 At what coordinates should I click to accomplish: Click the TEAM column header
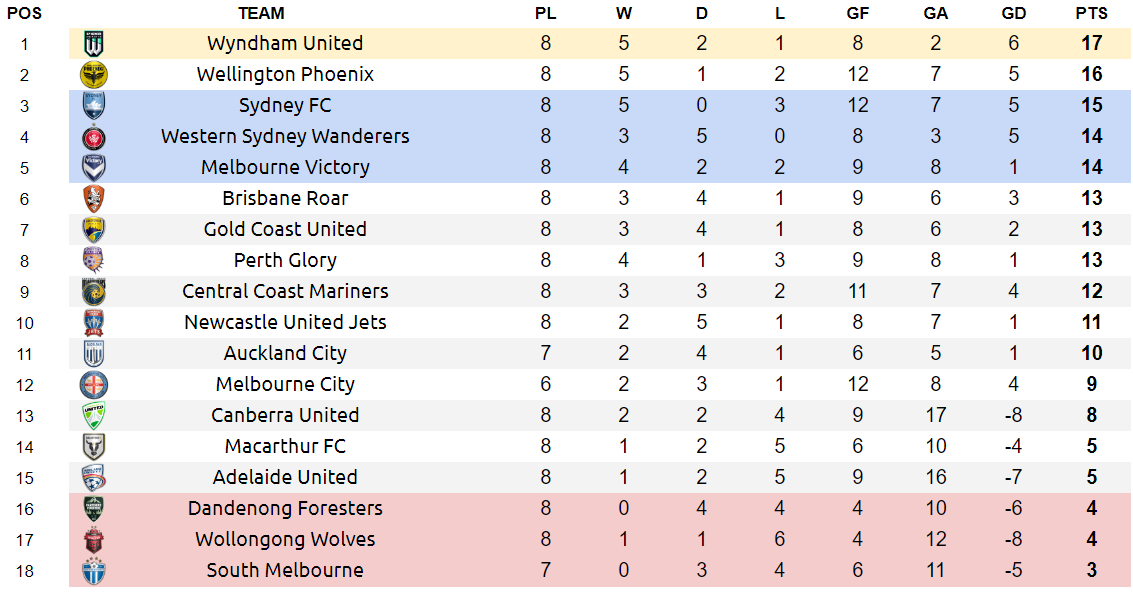(x=261, y=13)
